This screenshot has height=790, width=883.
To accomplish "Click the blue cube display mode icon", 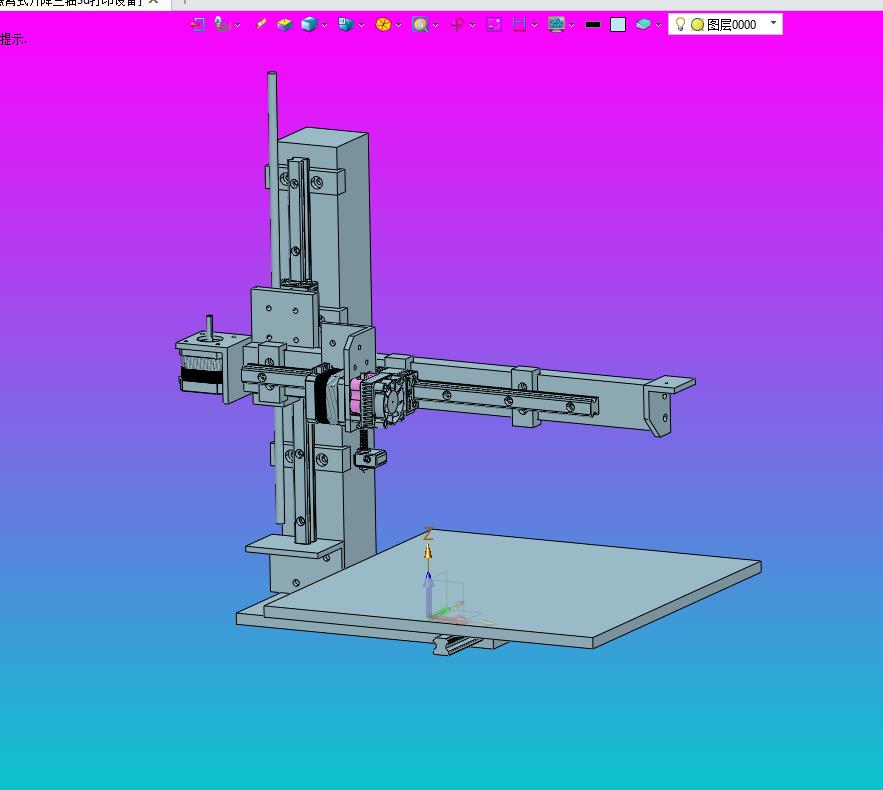I will tap(309, 24).
